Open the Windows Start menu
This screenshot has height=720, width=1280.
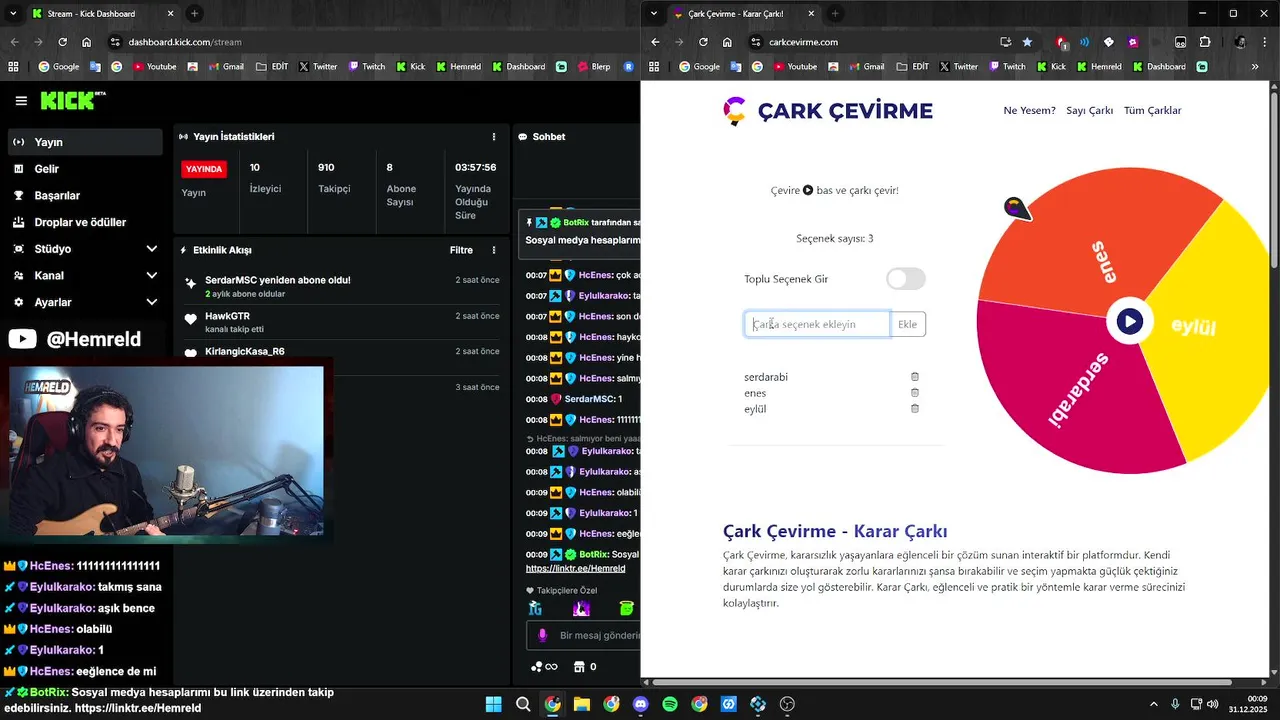[x=494, y=704]
